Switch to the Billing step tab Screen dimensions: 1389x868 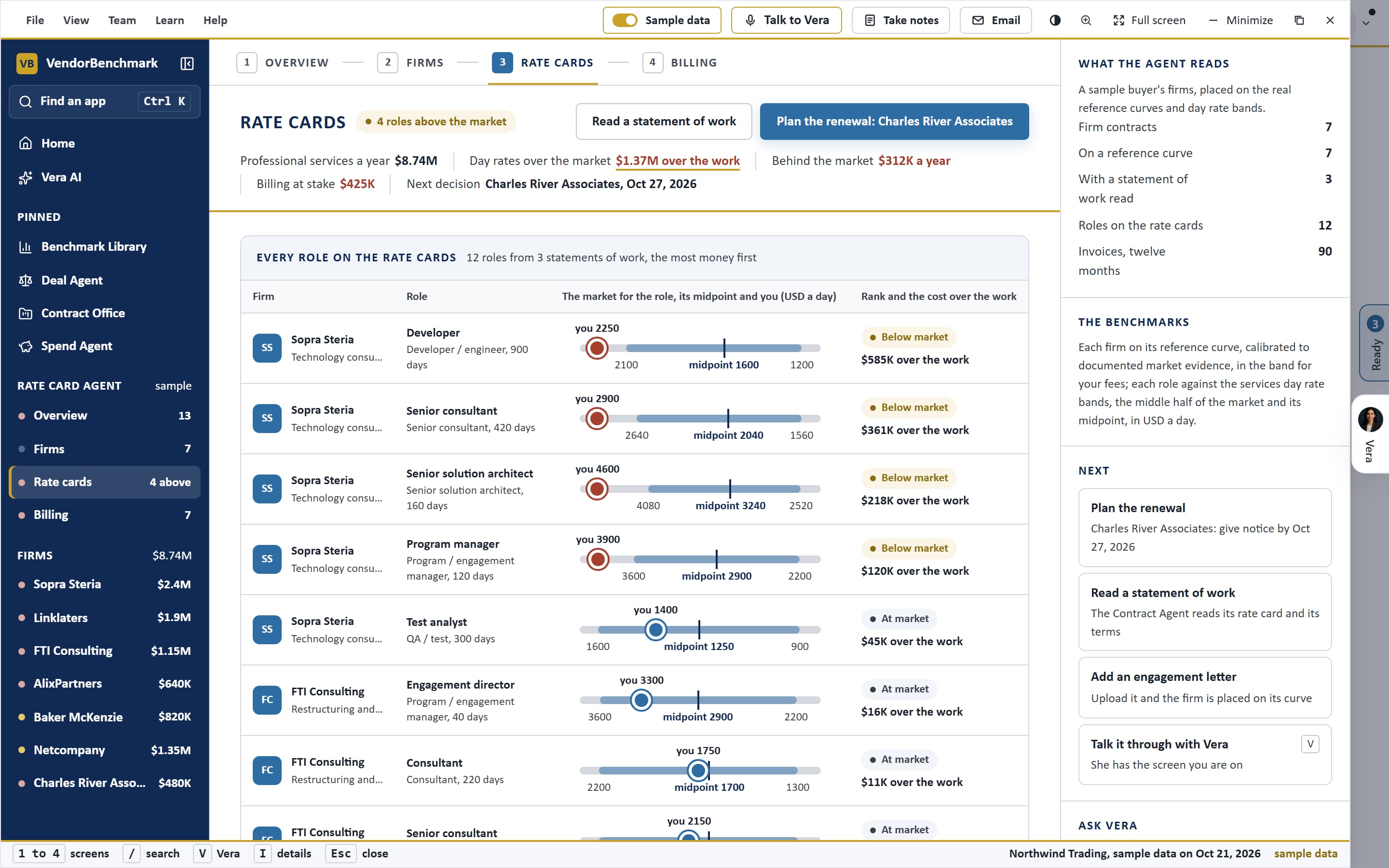tap(680, 63)
